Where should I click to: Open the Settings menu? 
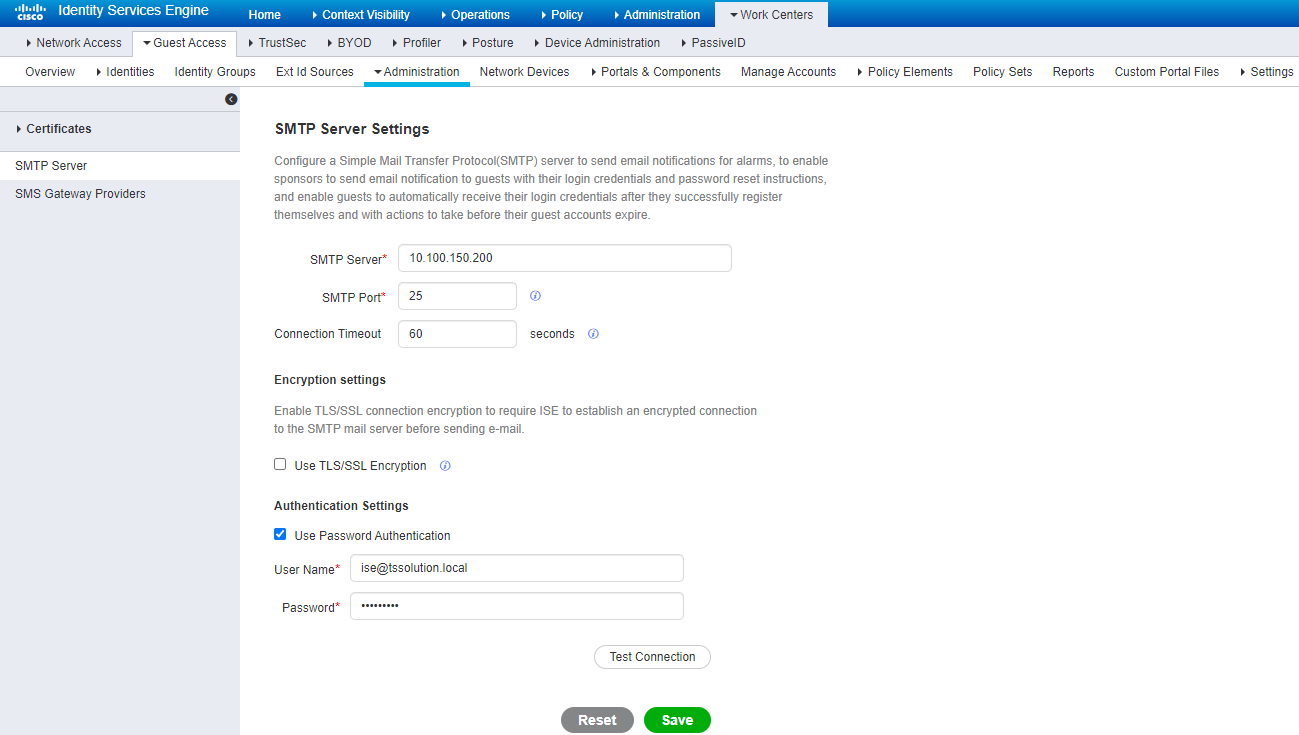[1266, 72]
